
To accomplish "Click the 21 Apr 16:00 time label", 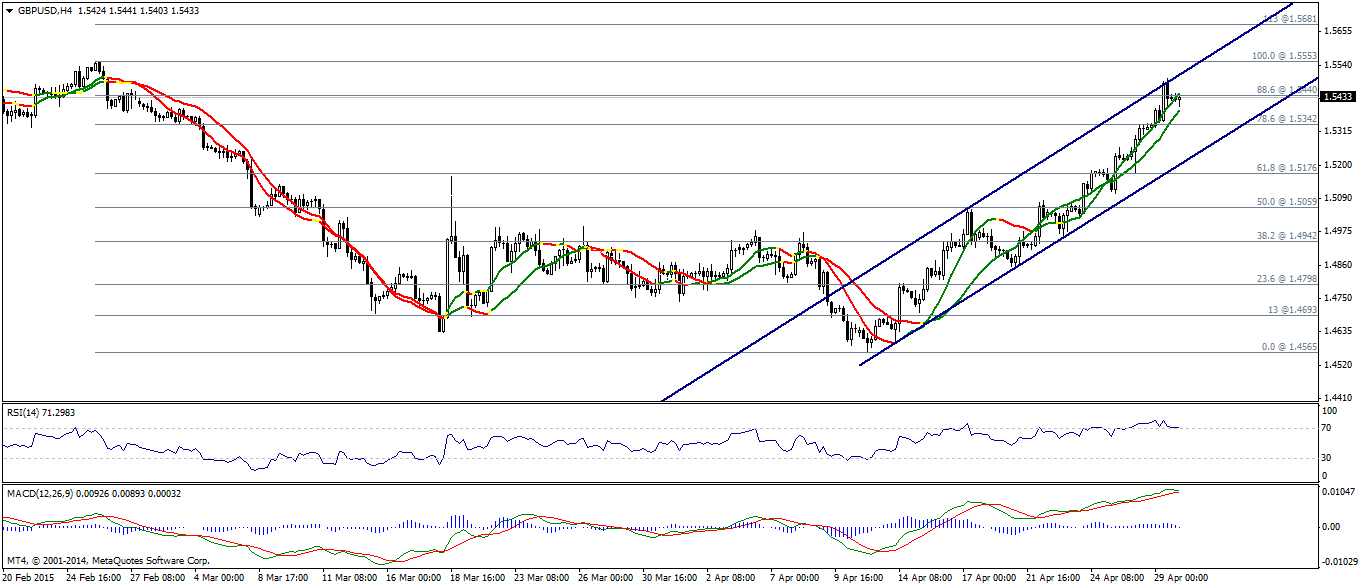I will (1054, 577).
